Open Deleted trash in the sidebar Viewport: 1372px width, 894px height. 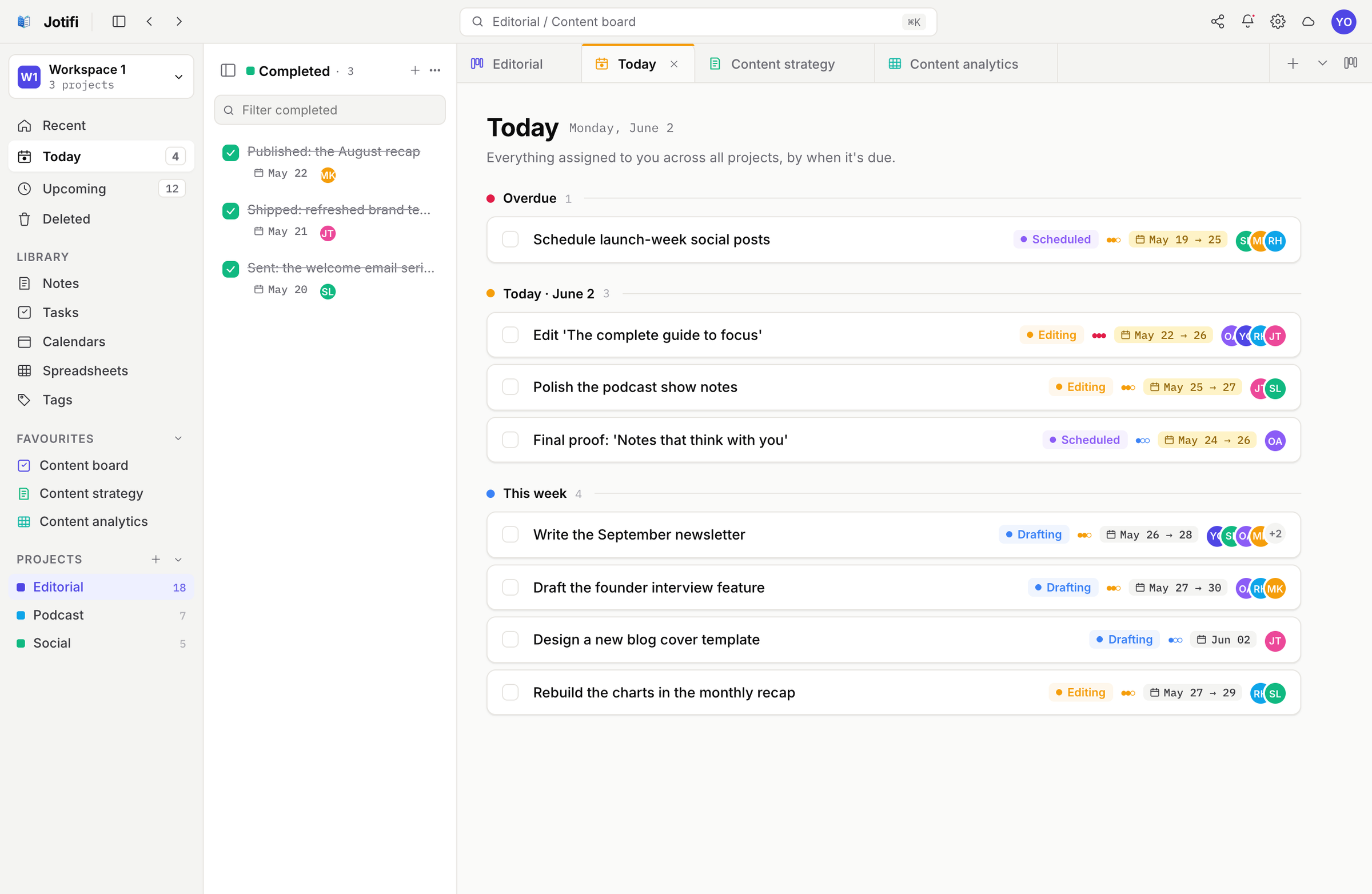tap(101, 218)
